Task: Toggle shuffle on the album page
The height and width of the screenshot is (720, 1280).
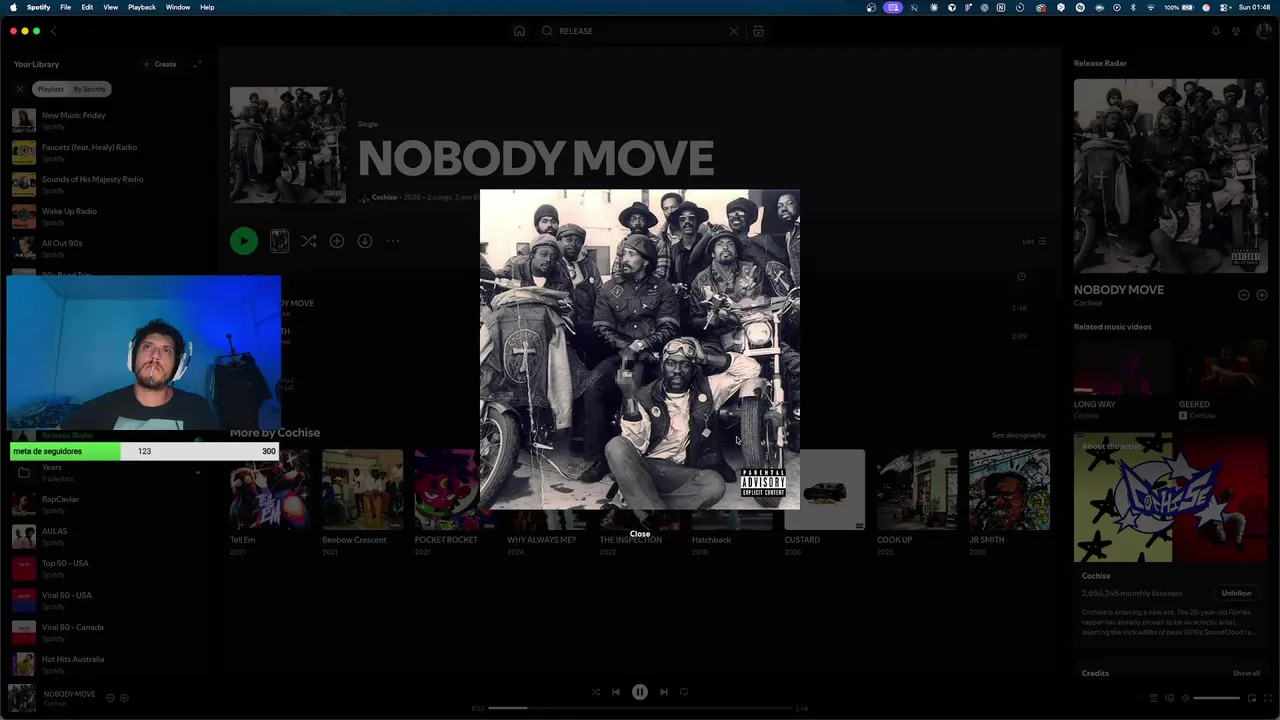Action: click(x=309, y=241)
